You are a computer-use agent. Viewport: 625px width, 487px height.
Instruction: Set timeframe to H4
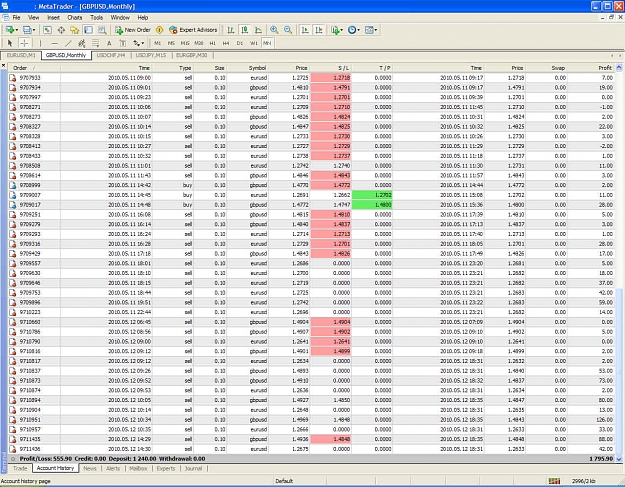coord(226,43)
